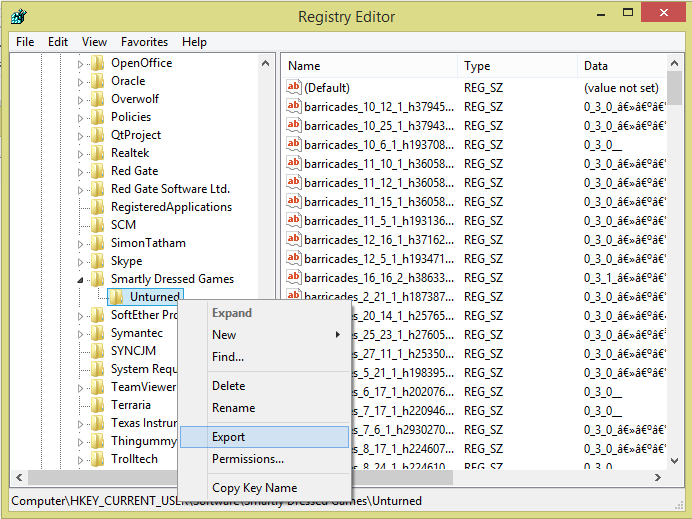This screenshot has width=692, height=519.
Task: Expand the OpenOffice key
Action: pyautogui.click(x=80, y=64)
